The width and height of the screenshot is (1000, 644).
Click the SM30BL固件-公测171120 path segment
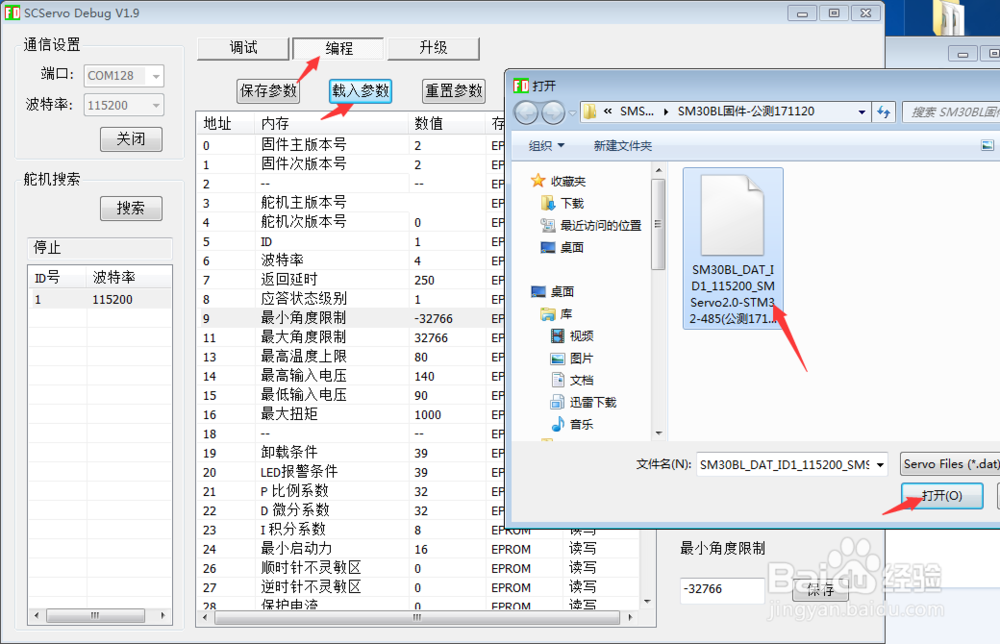click(746, 112)
